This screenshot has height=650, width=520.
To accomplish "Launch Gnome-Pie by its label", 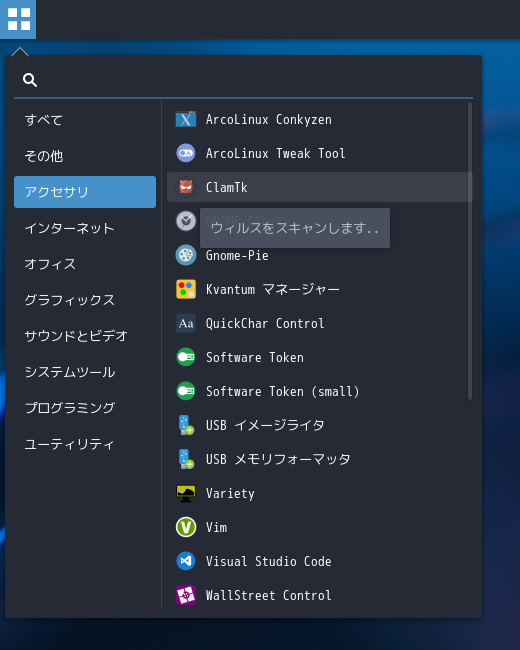I will point(237,255).
